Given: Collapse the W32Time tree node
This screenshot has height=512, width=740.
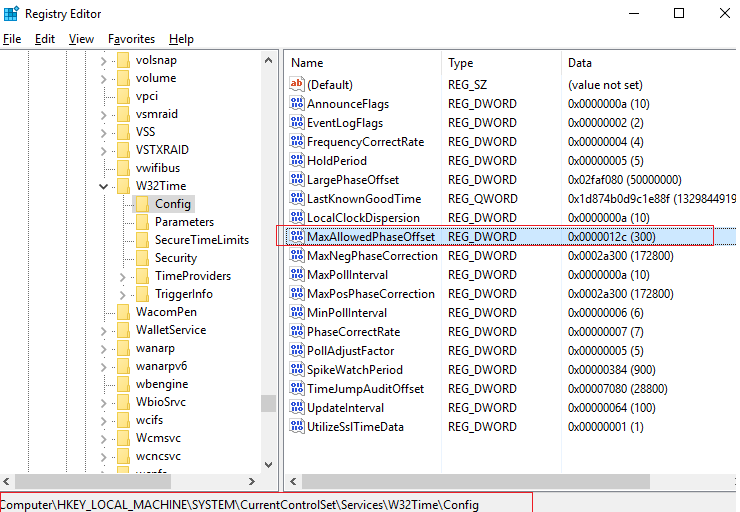Looking at the screenshot, I should point(103,186).
